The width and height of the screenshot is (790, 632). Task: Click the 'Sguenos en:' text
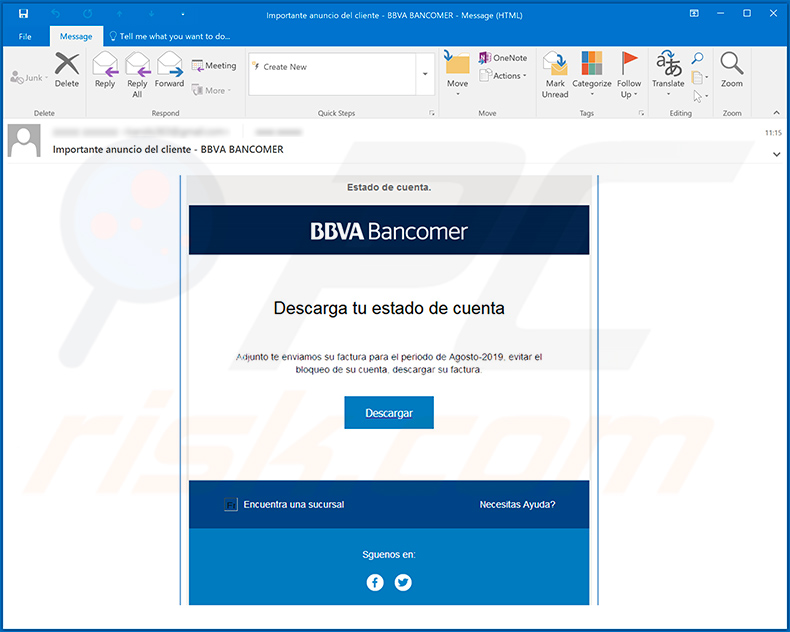point(389,555)
